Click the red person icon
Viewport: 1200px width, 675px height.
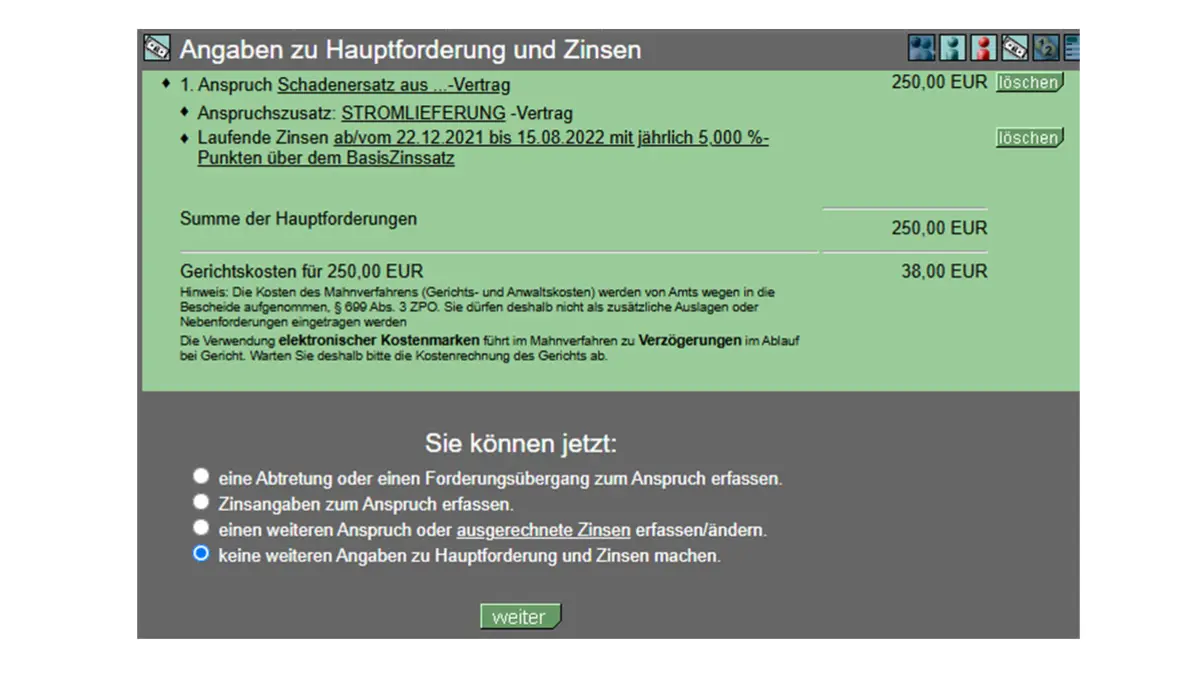click(983, 48)
